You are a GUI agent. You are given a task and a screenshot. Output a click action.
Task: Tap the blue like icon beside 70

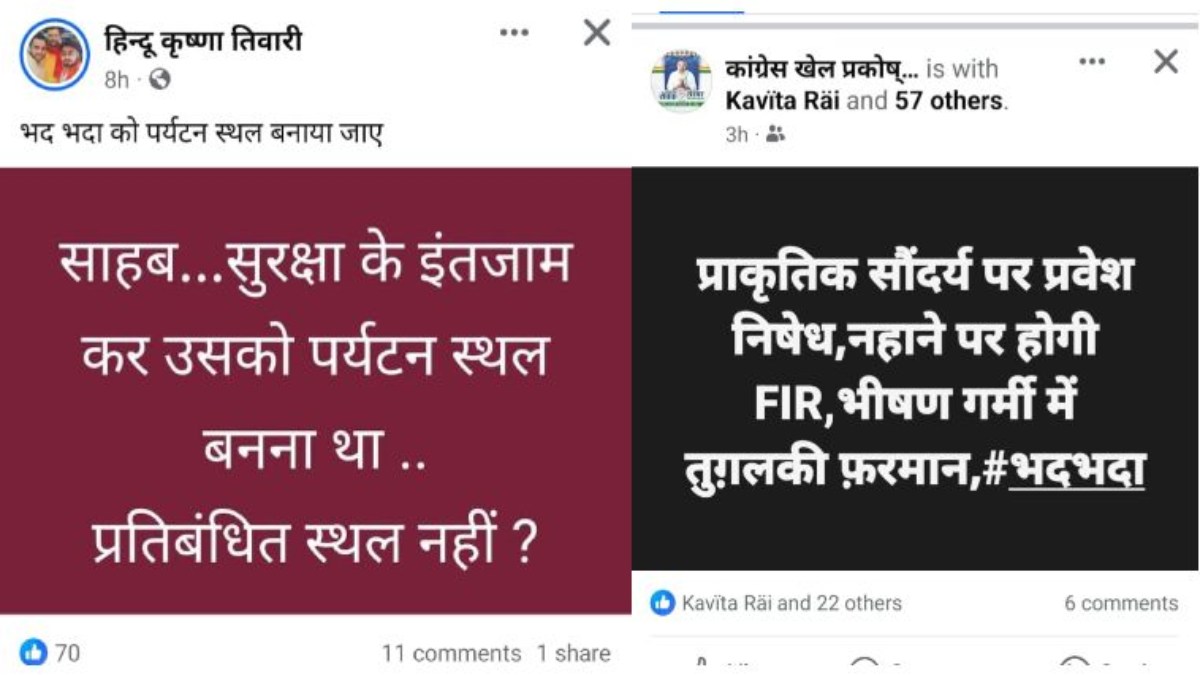pos(33,653)
